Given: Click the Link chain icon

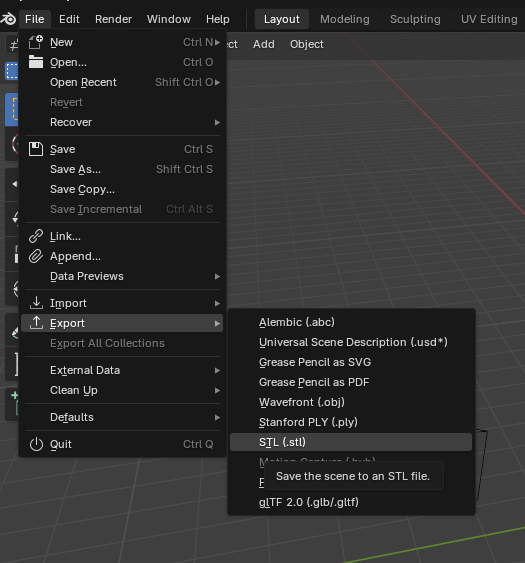Looking at the screenshot, I should [36, 236].
